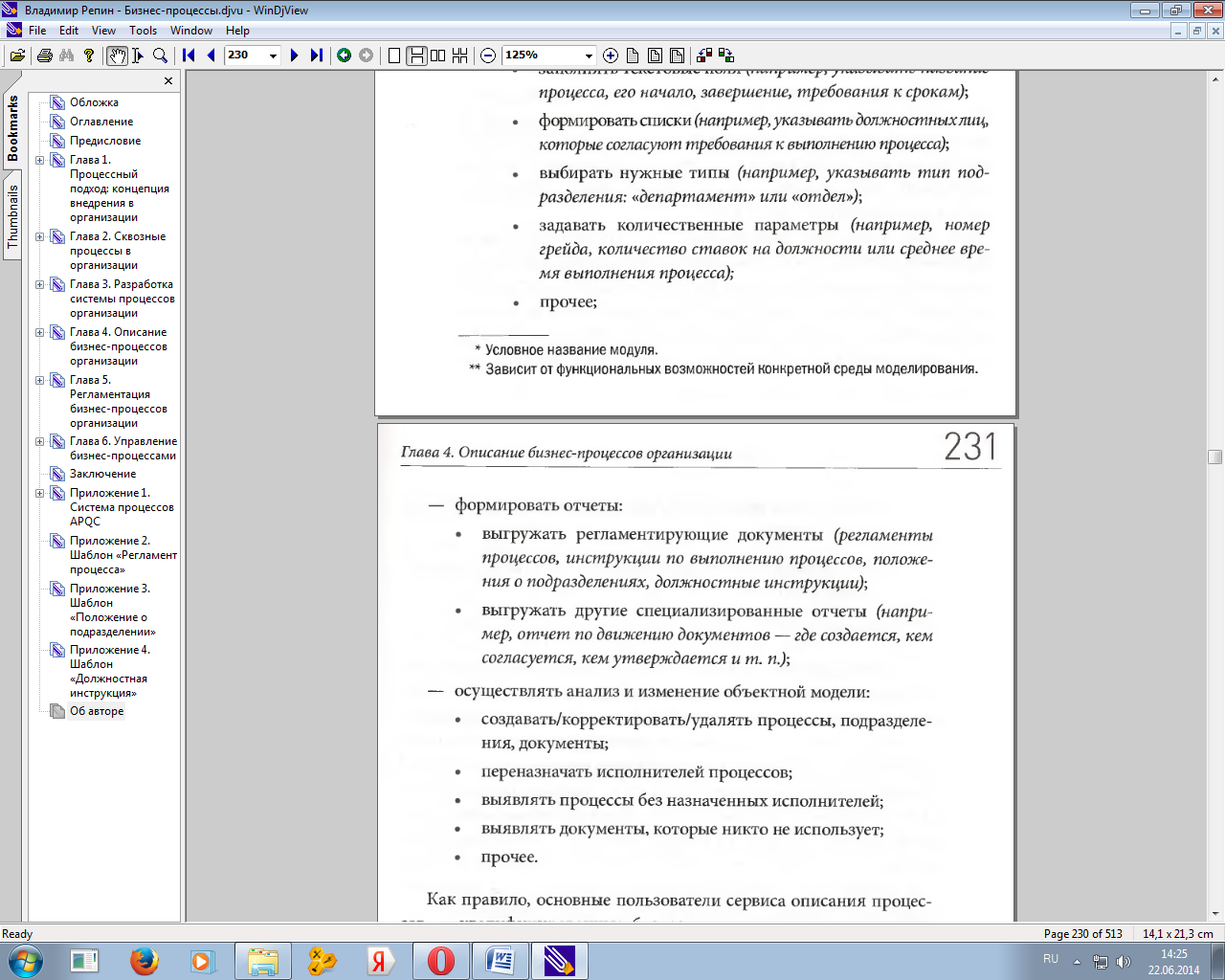Open the View menu
The image size is (1225, 980).
[103, 31]
